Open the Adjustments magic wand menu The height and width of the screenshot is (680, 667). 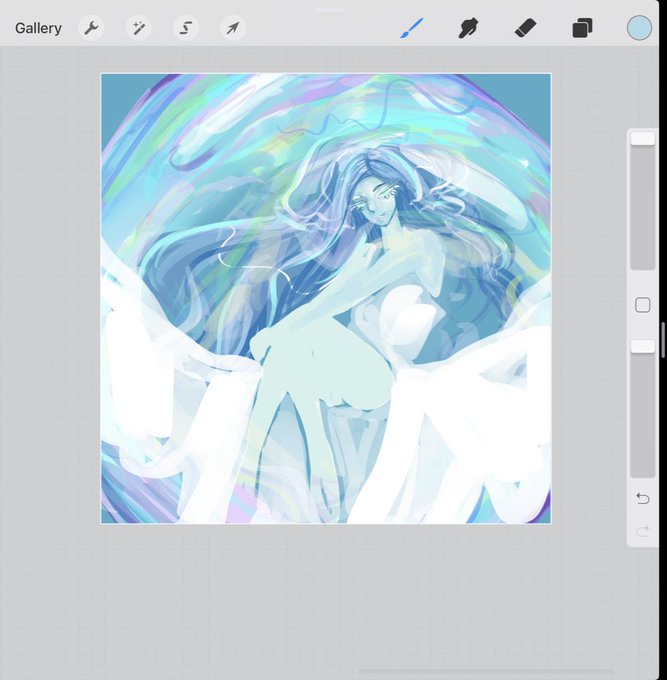click(138, 28)
